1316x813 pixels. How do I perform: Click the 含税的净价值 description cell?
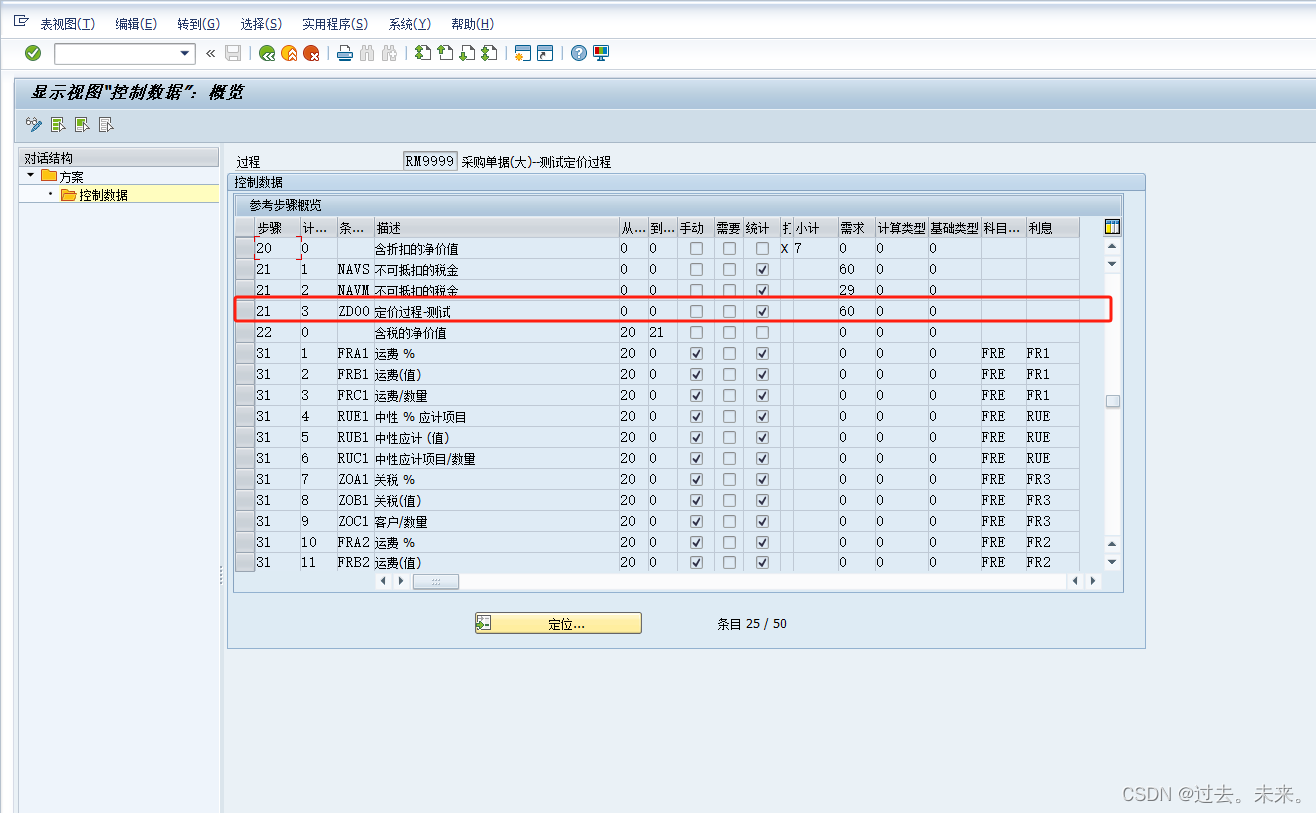[x=496, y=333]
